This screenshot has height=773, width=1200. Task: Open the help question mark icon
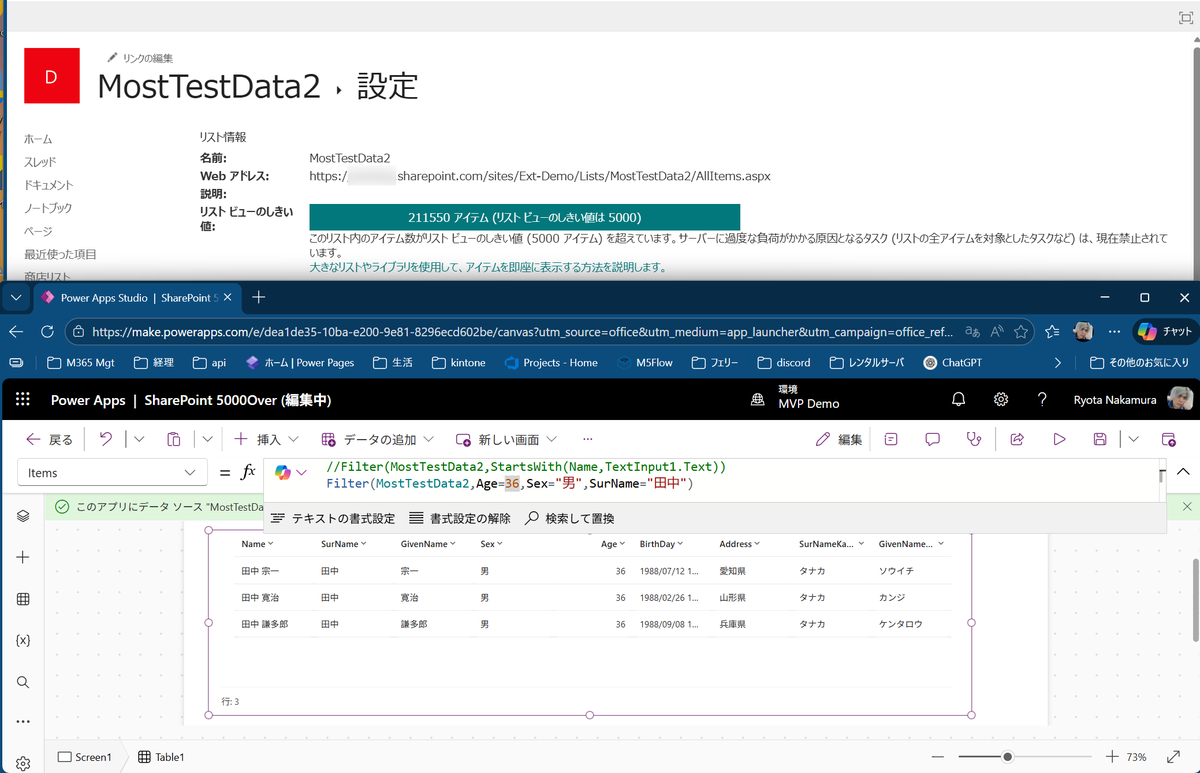tap(1042, 400)
